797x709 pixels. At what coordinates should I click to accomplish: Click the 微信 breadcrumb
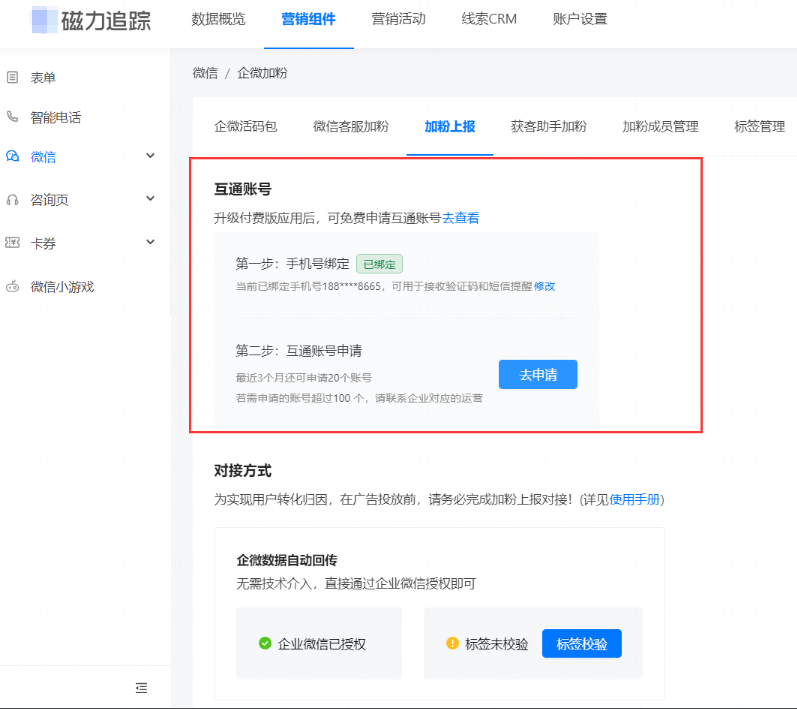(205, 73)
